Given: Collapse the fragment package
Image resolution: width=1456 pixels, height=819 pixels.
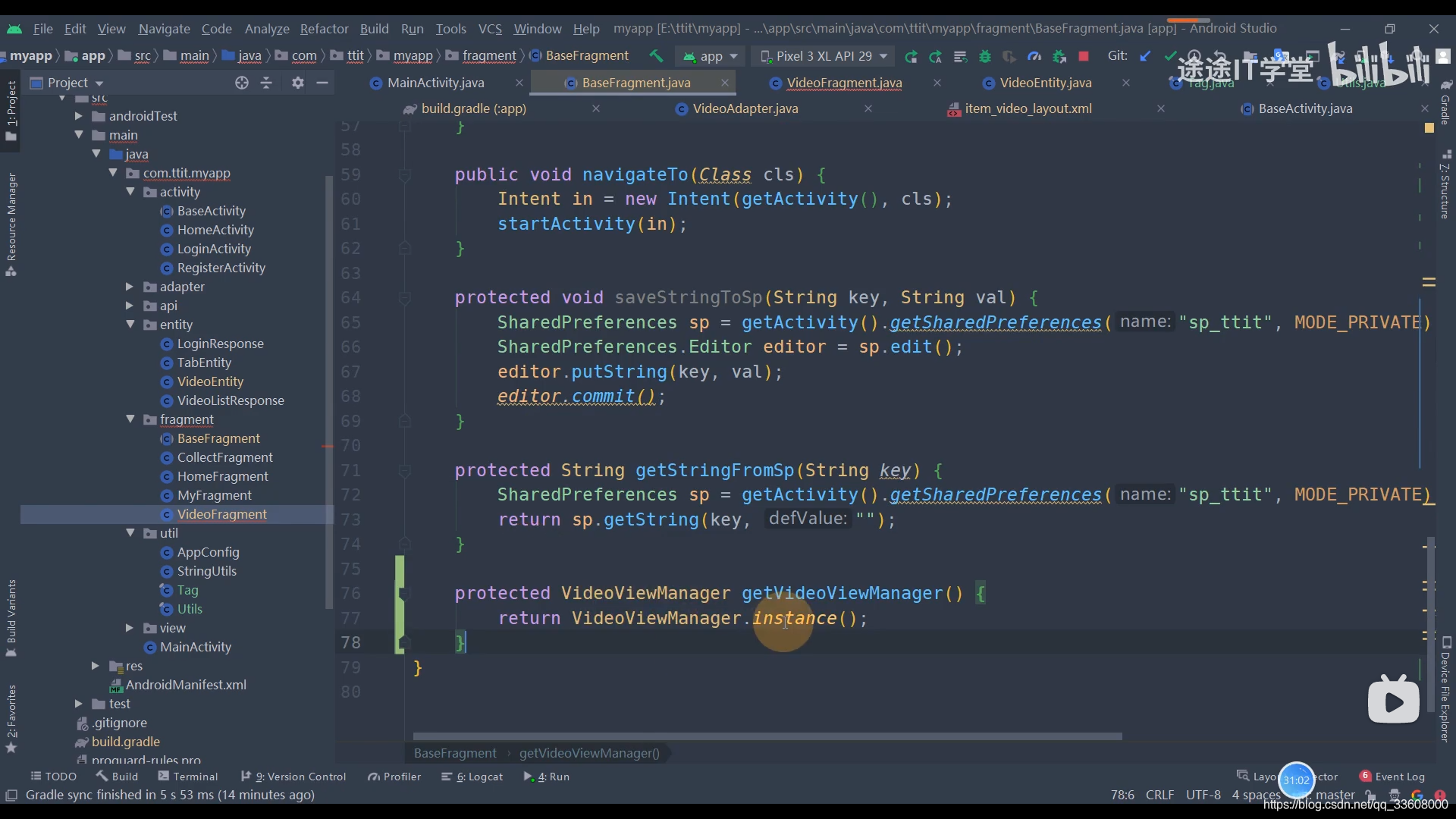Looking at the screenshot, I should pyautogui.click(x=130, y=419).
